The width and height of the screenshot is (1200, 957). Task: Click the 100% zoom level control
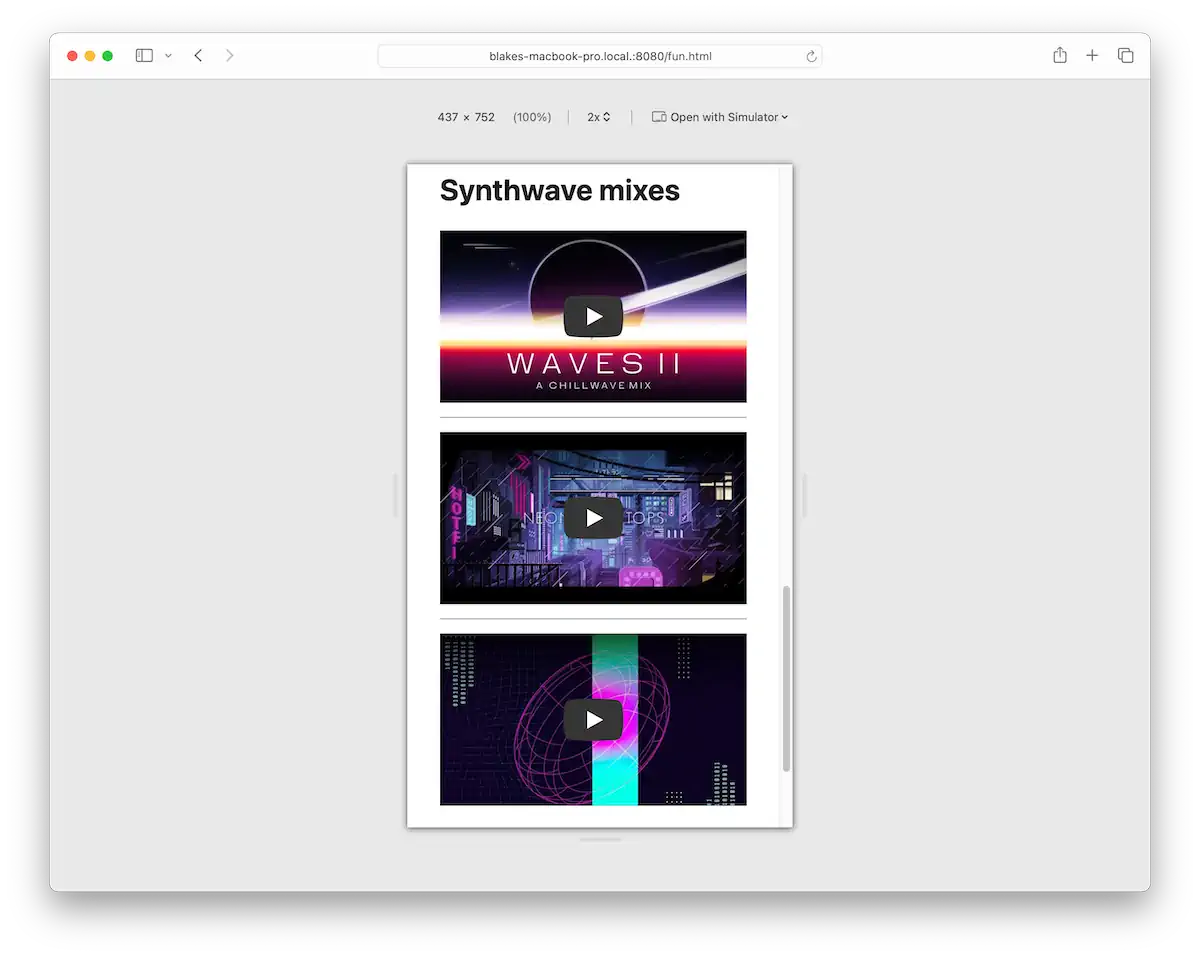point(532,117)
